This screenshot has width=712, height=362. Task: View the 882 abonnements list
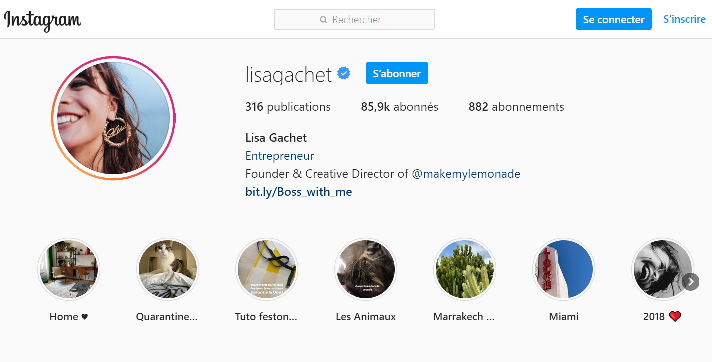(x=516, y=107)
